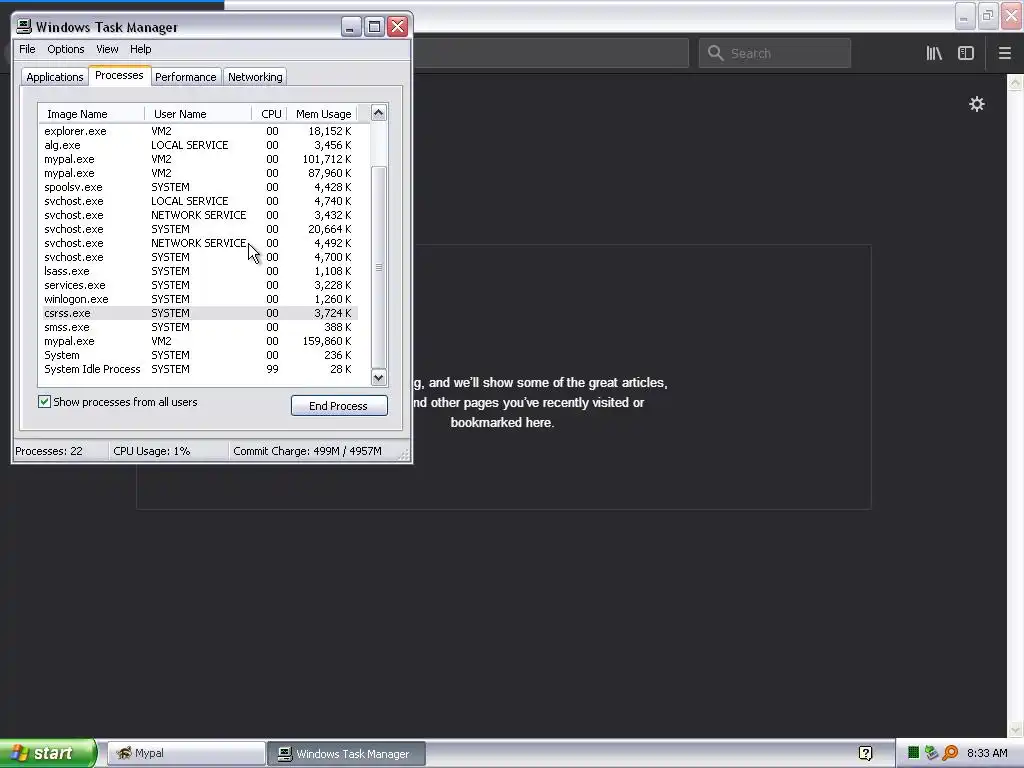The height and width of the screenshot is (768, 1024).
Task: Click the Task Manager title bar icon
Action: pyautogui.click(x=24, y=26)
